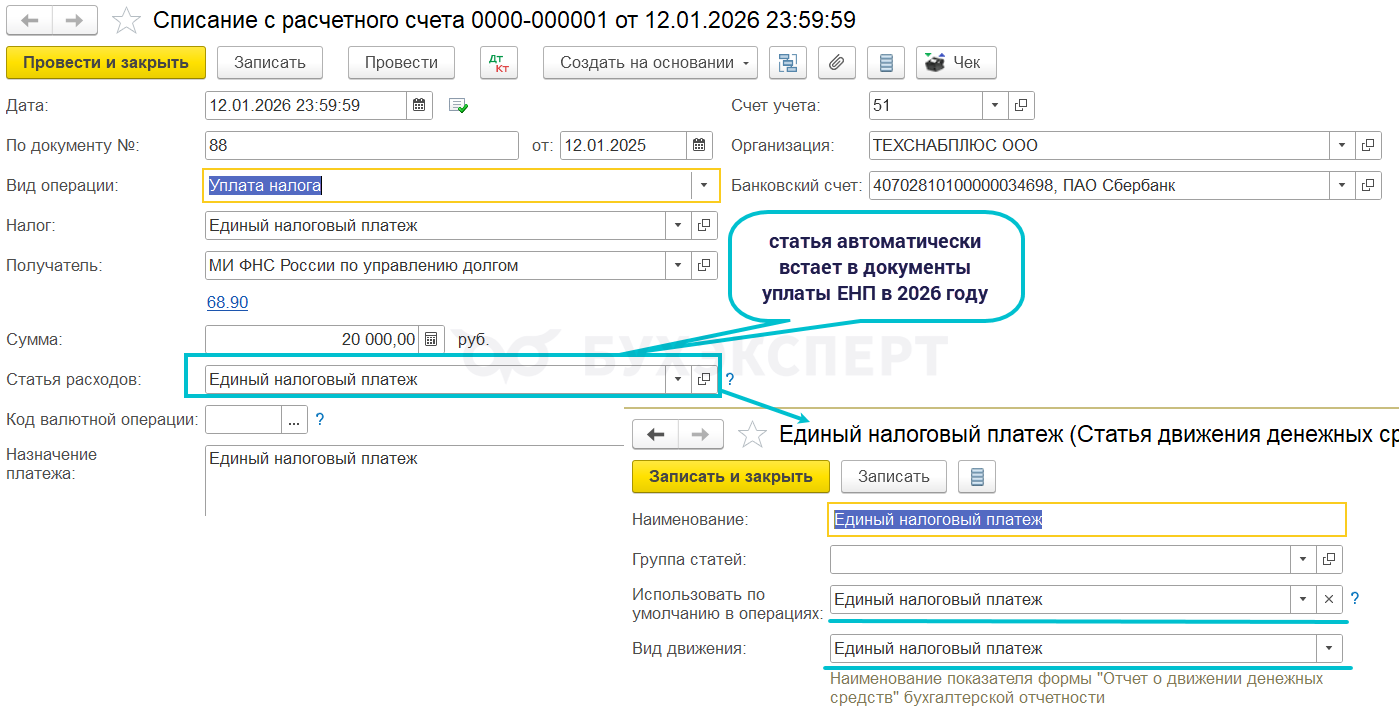The height and width of the screenshot is (715, 1399).
Task: Expand the Статья расходов dropdown
Action: pyautogui.click(x=678, y=379)
